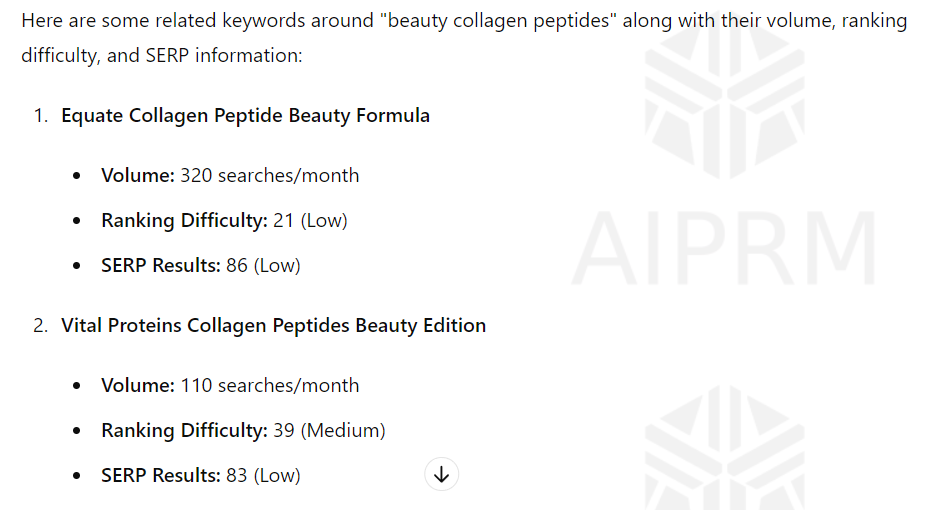Click the SERP Results 83 (Low) line
This screenshot has width=932, height=510.
201,476
